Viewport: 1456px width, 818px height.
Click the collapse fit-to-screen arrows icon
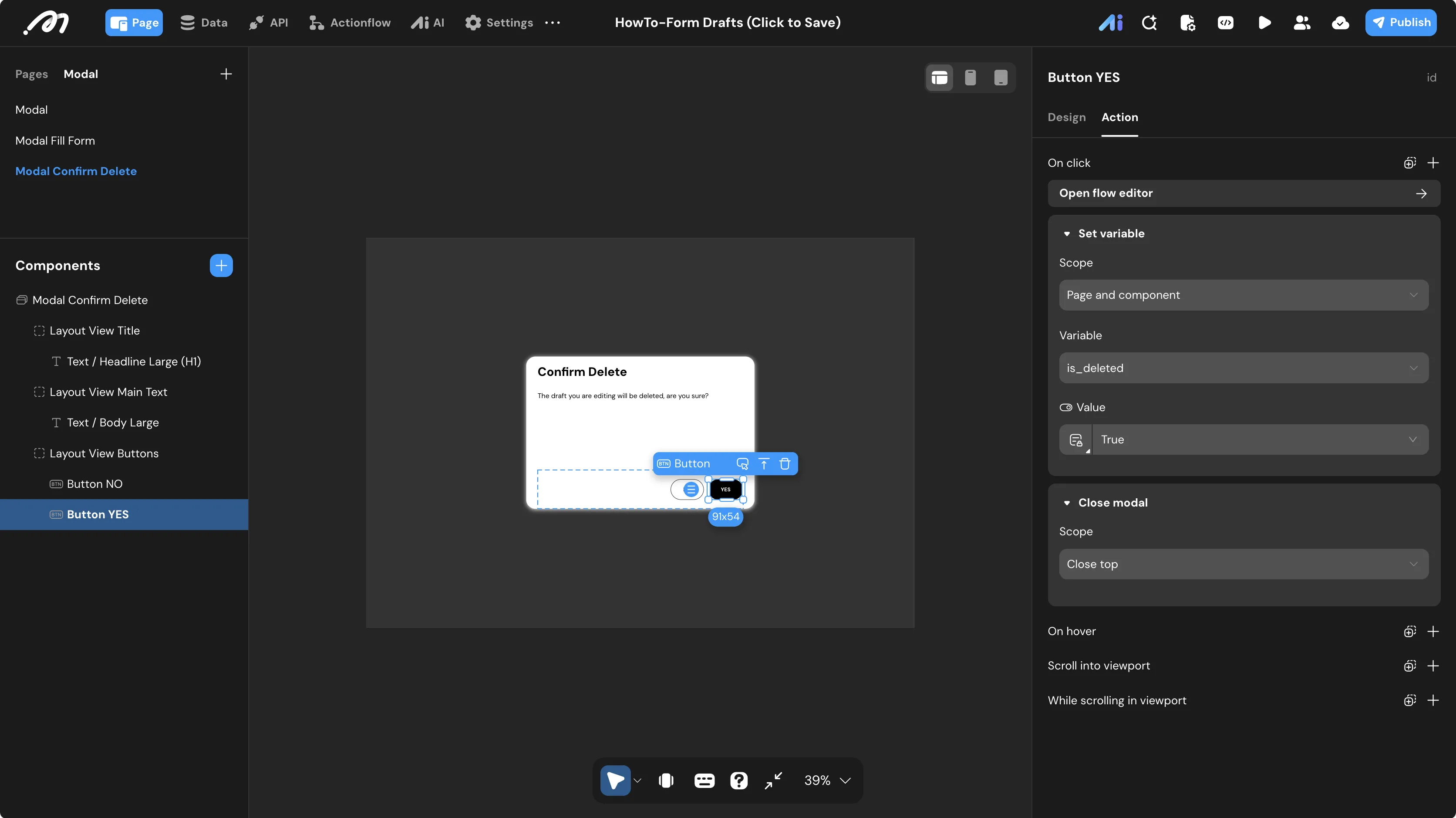point(773,780)
